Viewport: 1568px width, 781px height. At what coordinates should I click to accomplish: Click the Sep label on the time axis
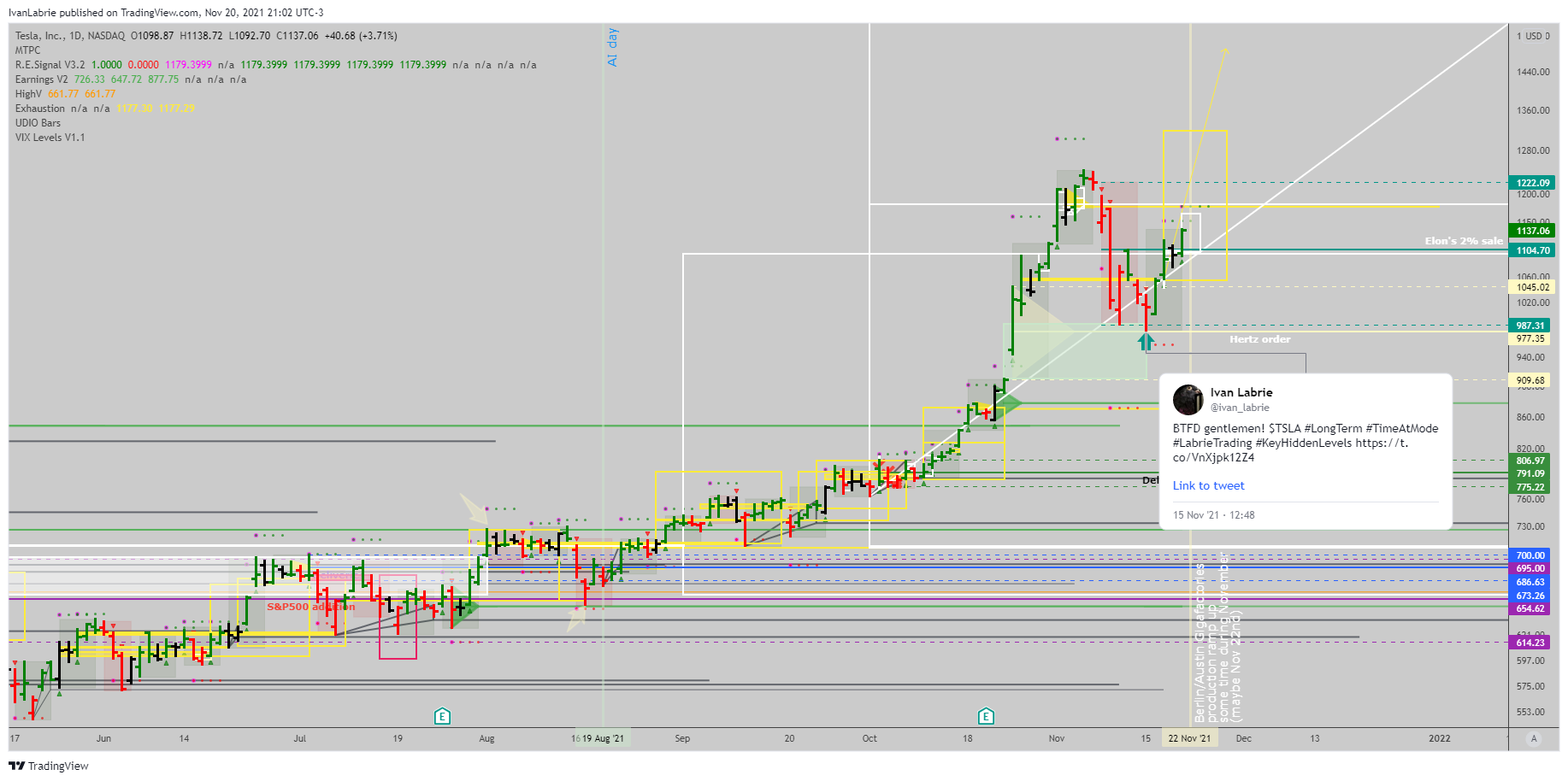(682, 738)
